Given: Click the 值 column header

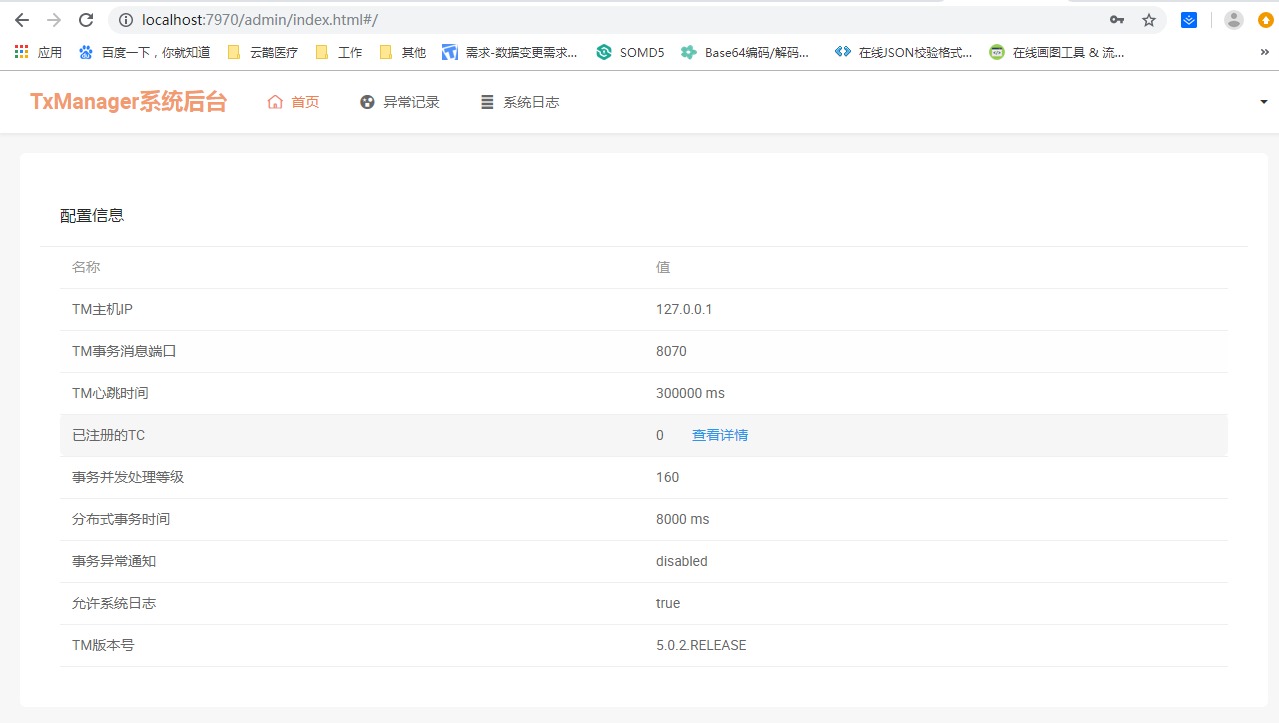Looking at the screenshot, I should tap(663, 267).
